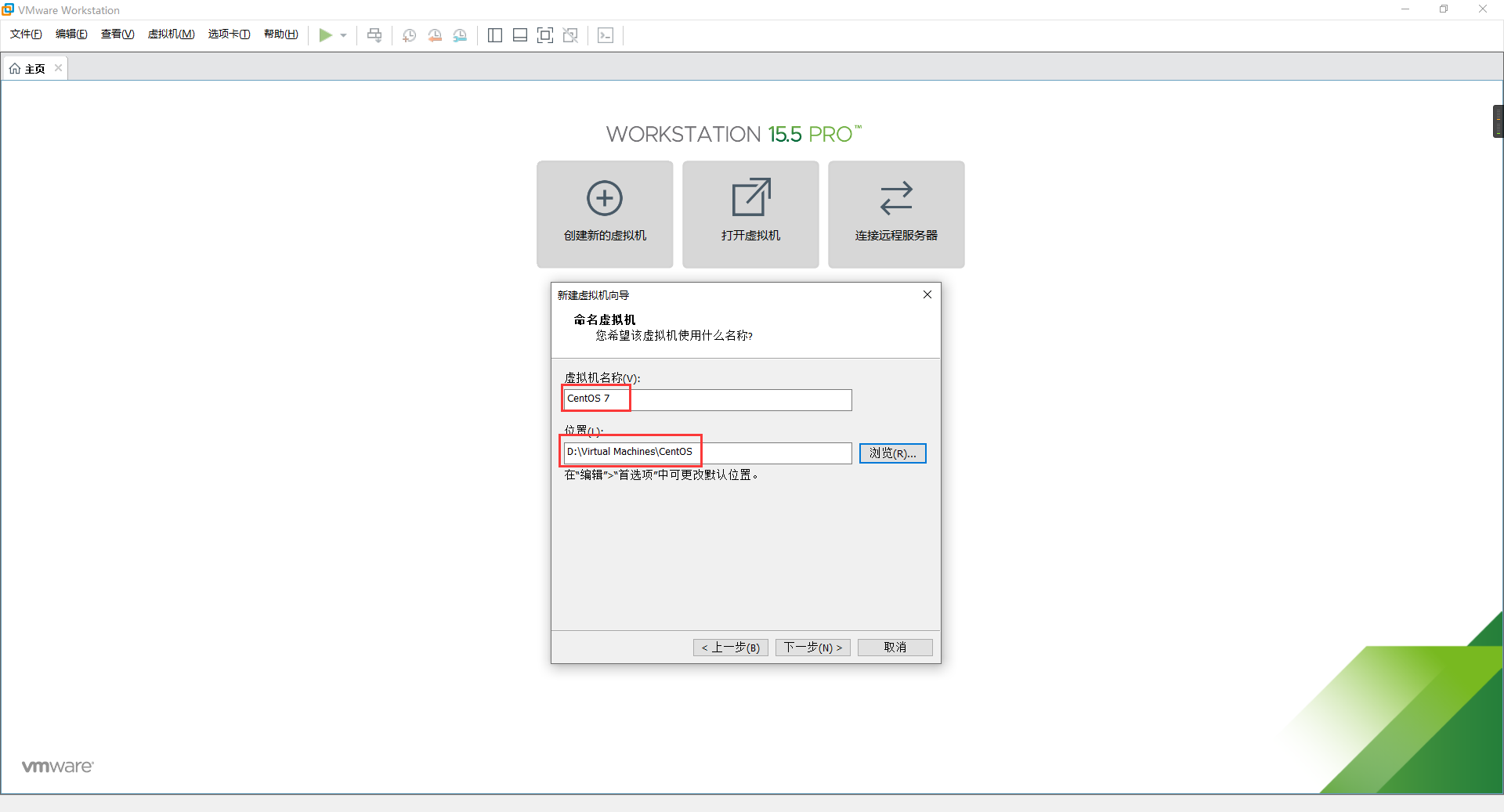Open the 查看(V) menu
The height and width of the screenshot is (812, 1504).
117,34
